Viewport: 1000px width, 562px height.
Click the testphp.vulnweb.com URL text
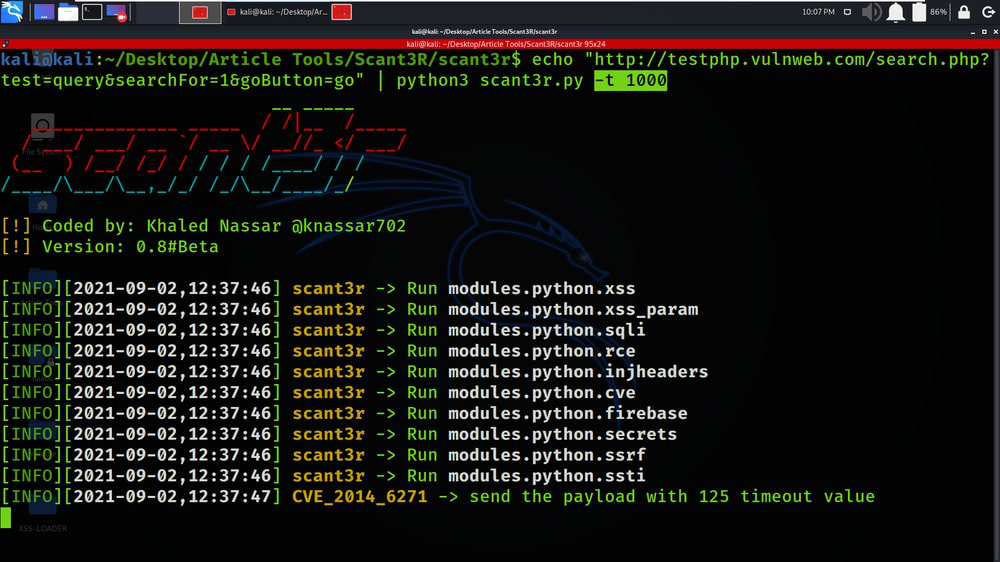point(791,59)
